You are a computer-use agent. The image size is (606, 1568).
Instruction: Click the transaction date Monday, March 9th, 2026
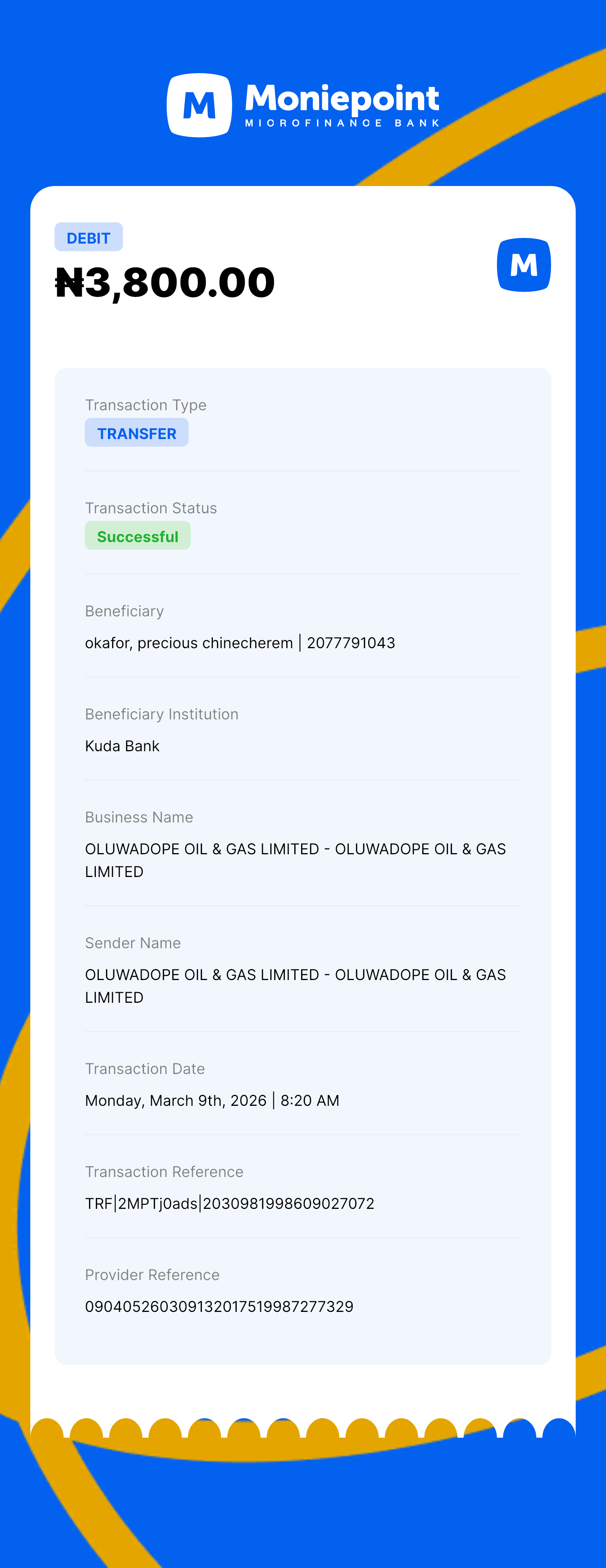point(176,1101)
